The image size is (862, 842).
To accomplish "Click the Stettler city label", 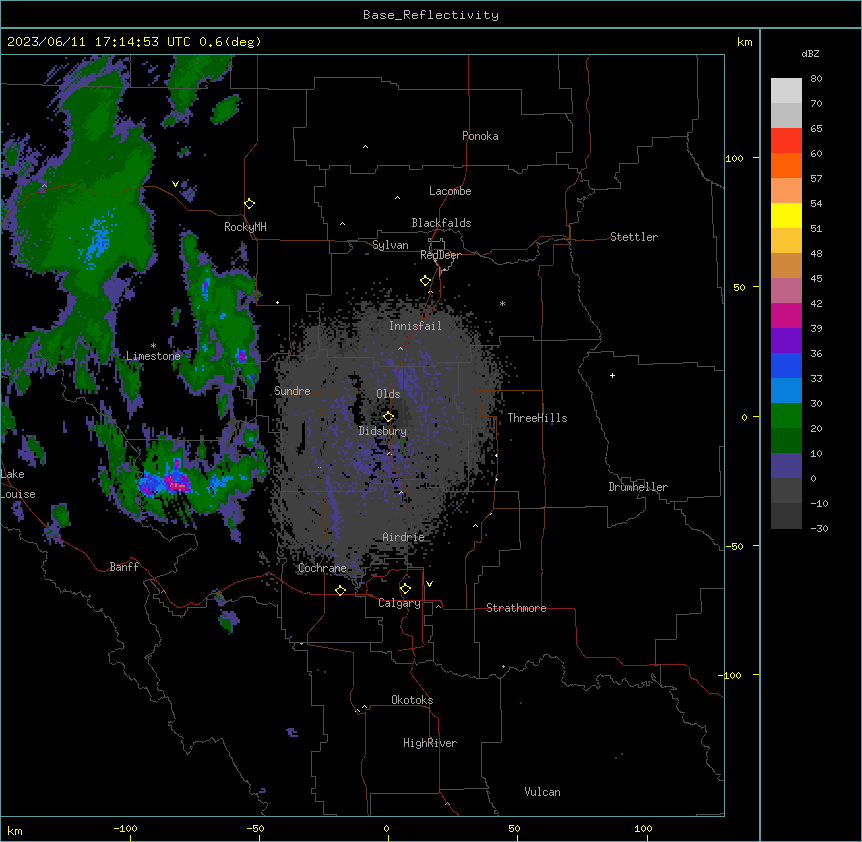I will coord(633,237).
